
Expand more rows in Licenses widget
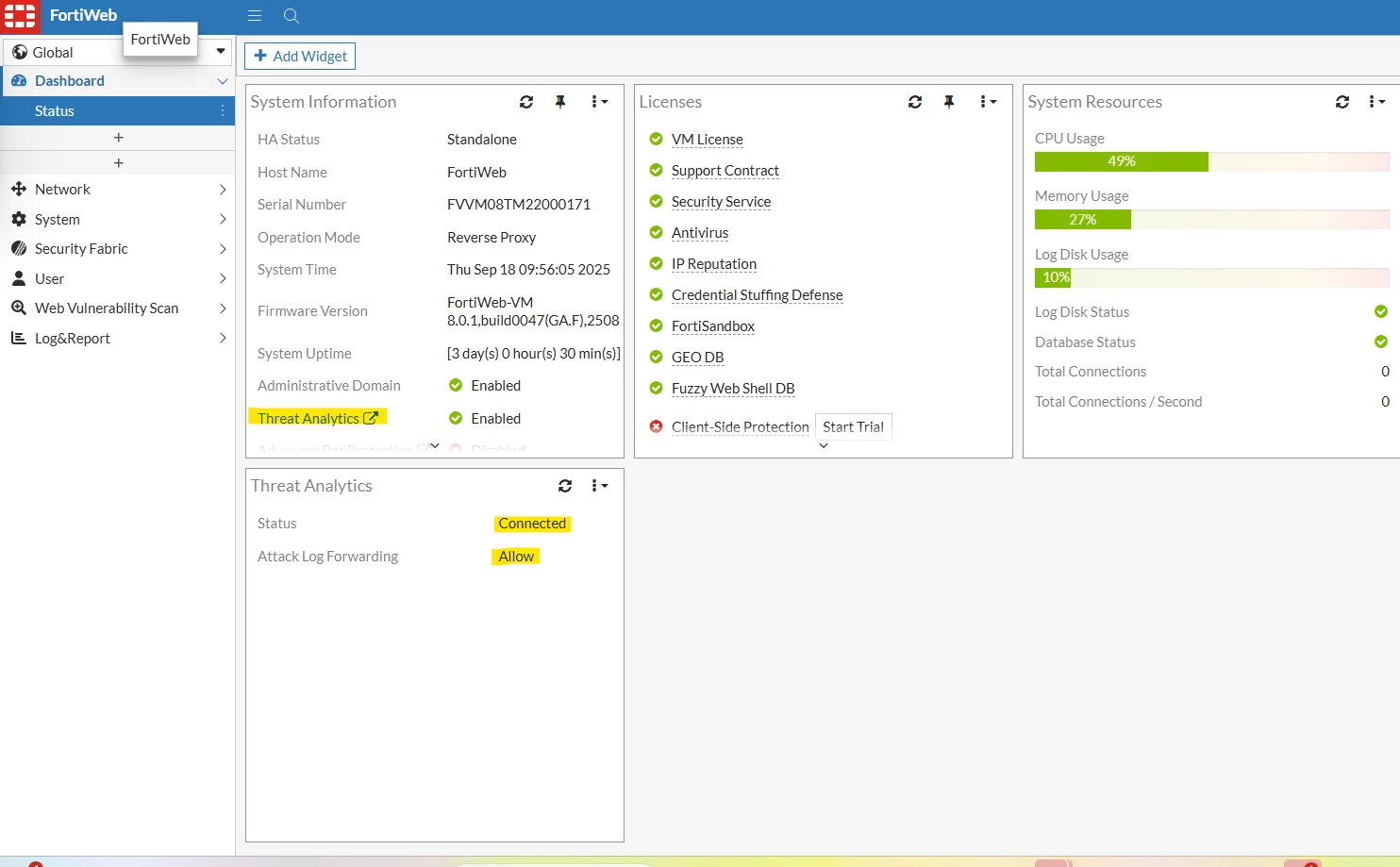tap(824, 445)
